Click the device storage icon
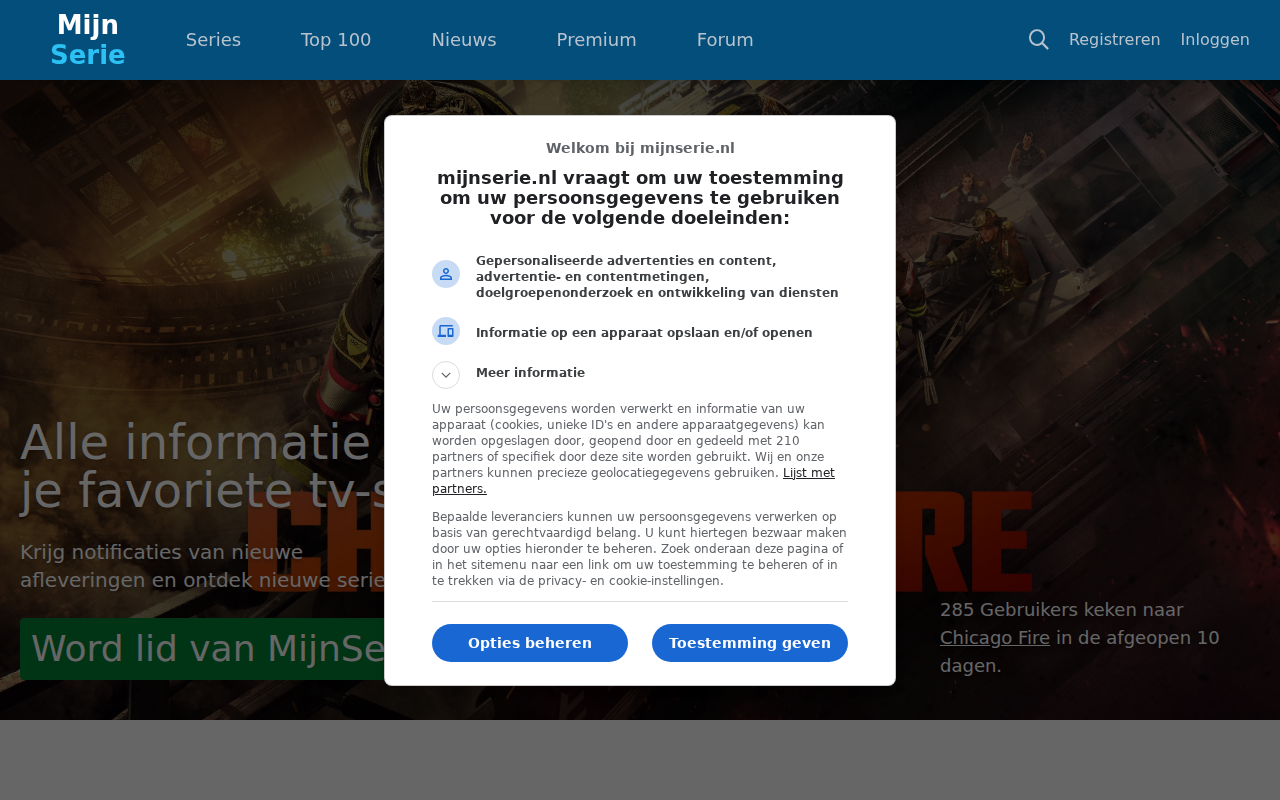 tap(446, 331)
